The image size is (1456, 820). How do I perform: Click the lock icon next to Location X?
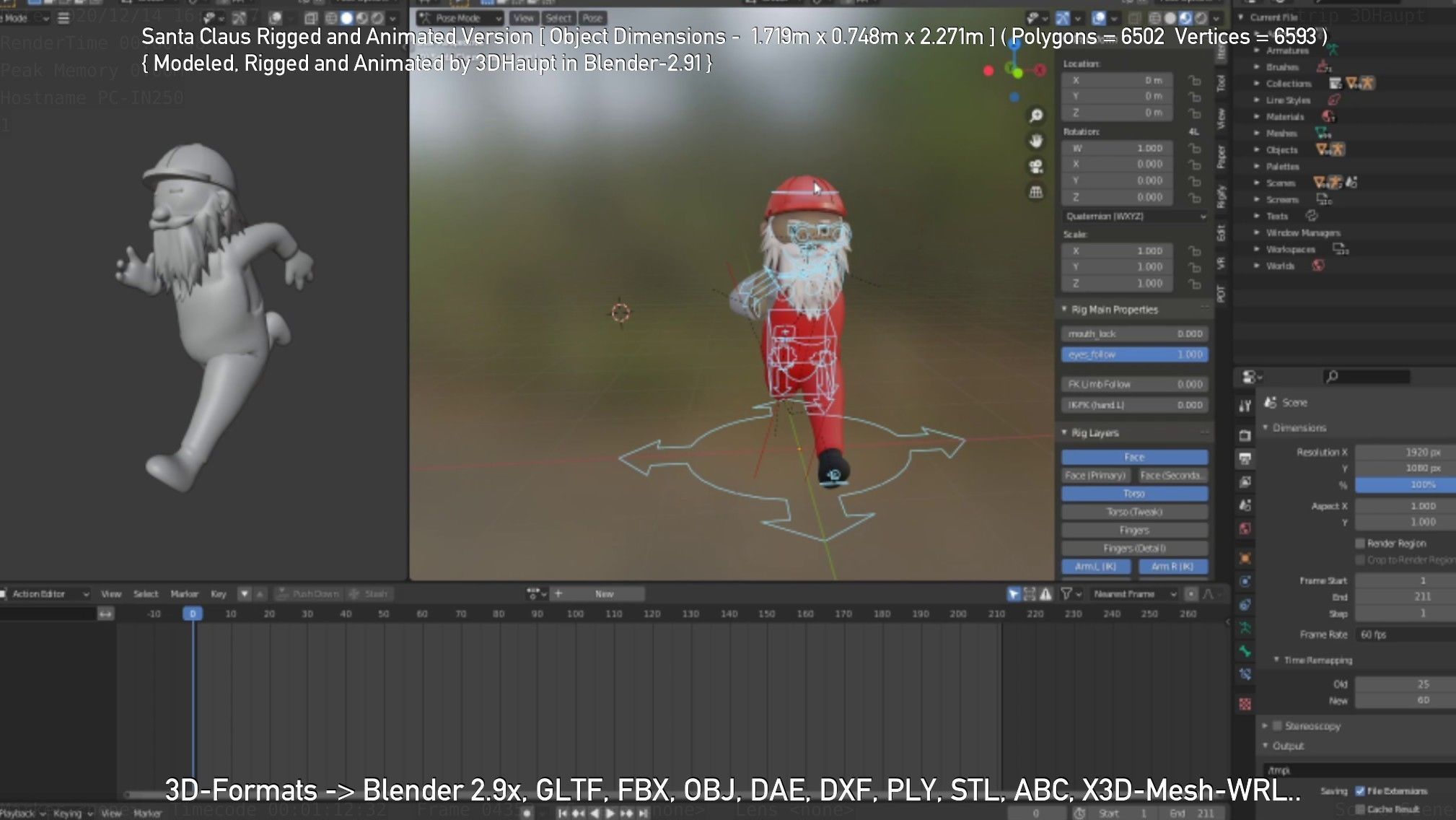point(1195,81)
